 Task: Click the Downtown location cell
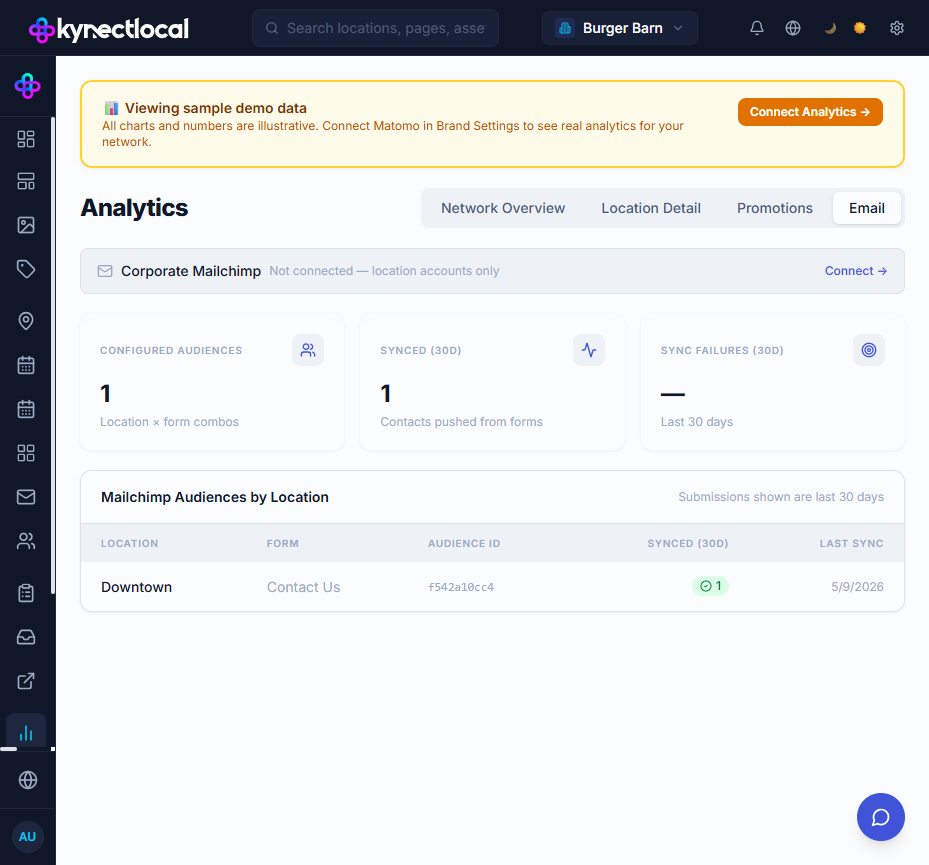[136, 587]
